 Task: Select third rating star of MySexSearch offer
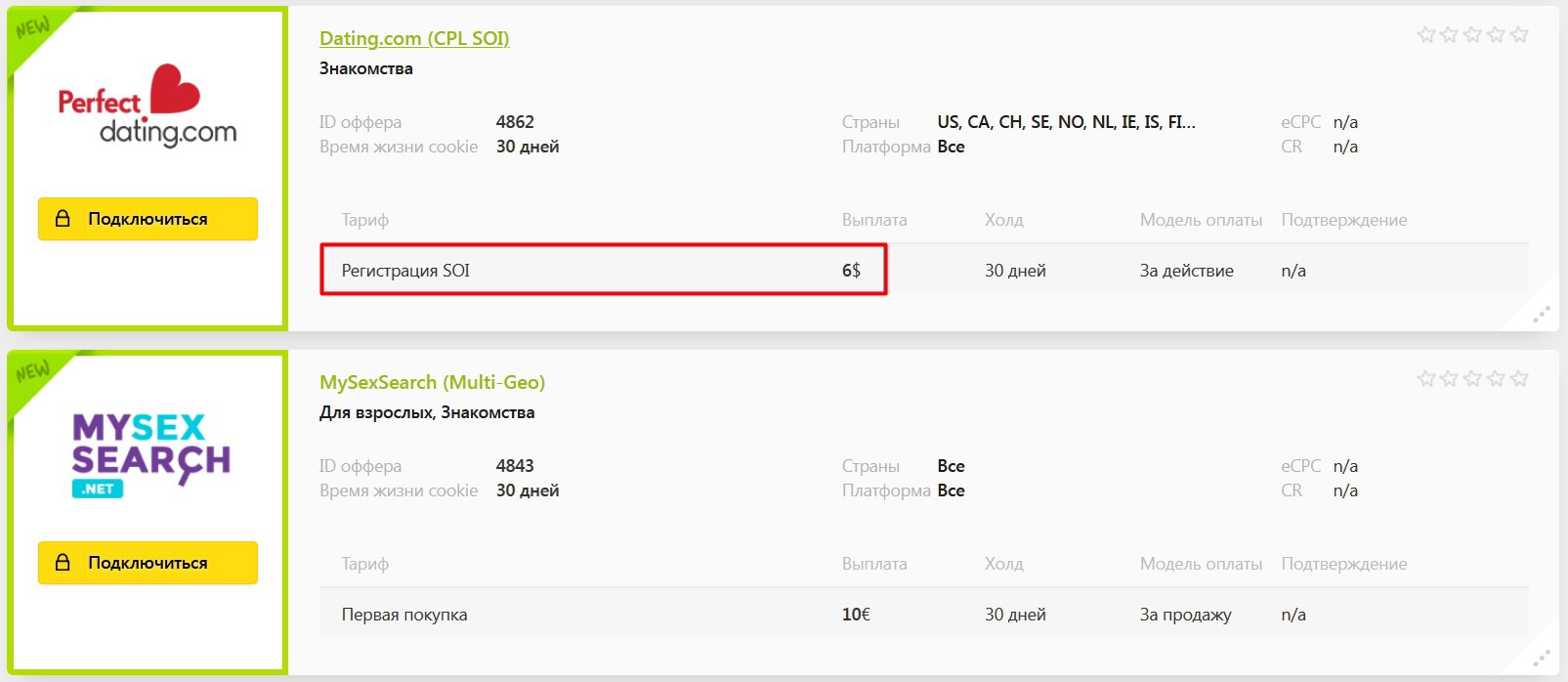(x=1472, y=379)
